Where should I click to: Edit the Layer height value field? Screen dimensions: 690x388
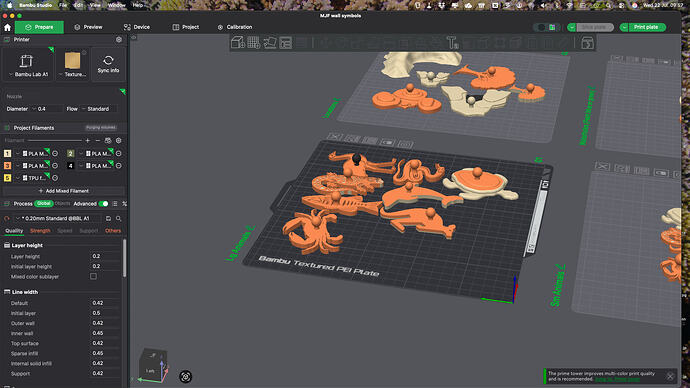105,256
